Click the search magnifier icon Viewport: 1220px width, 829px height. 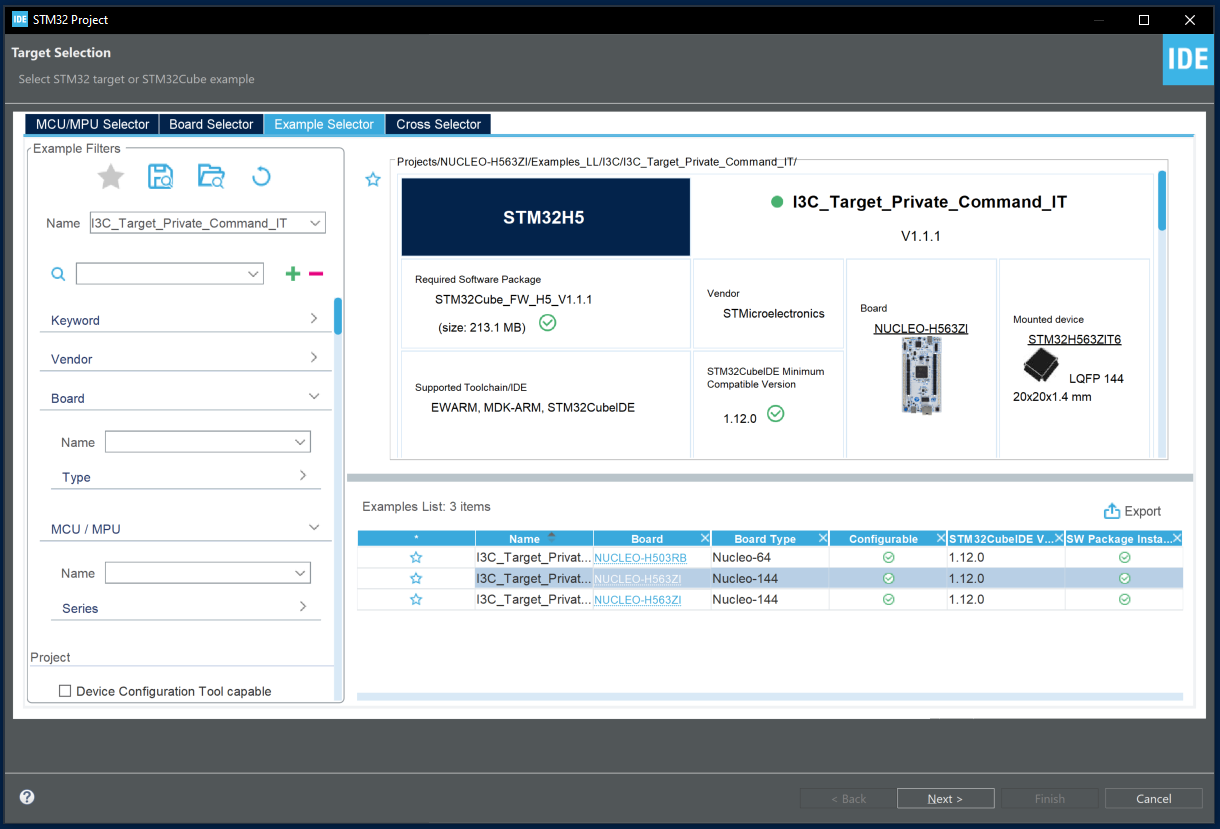[57, 273]
